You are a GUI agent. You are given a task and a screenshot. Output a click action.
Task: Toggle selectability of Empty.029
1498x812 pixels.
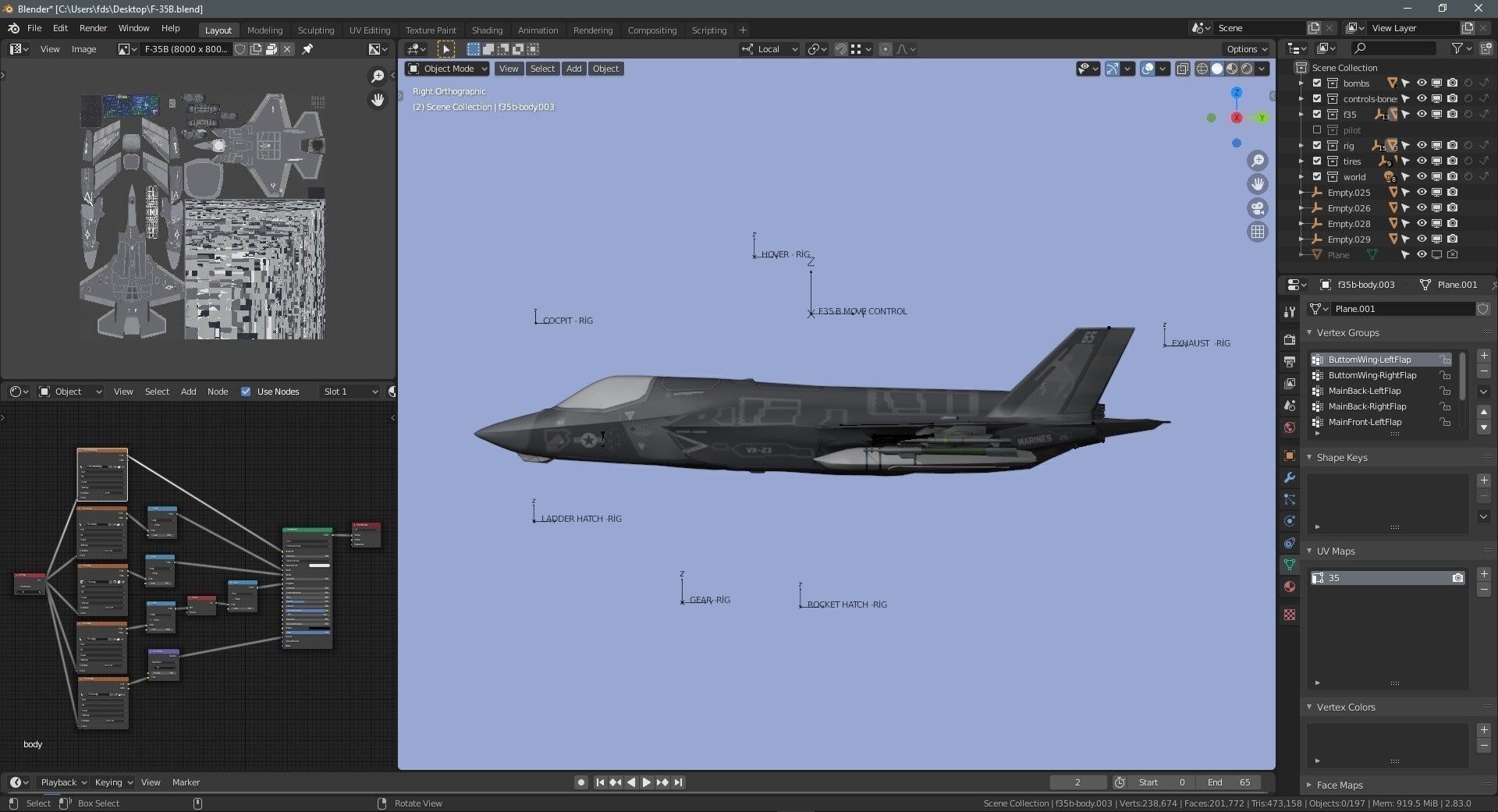(1405, 239)
